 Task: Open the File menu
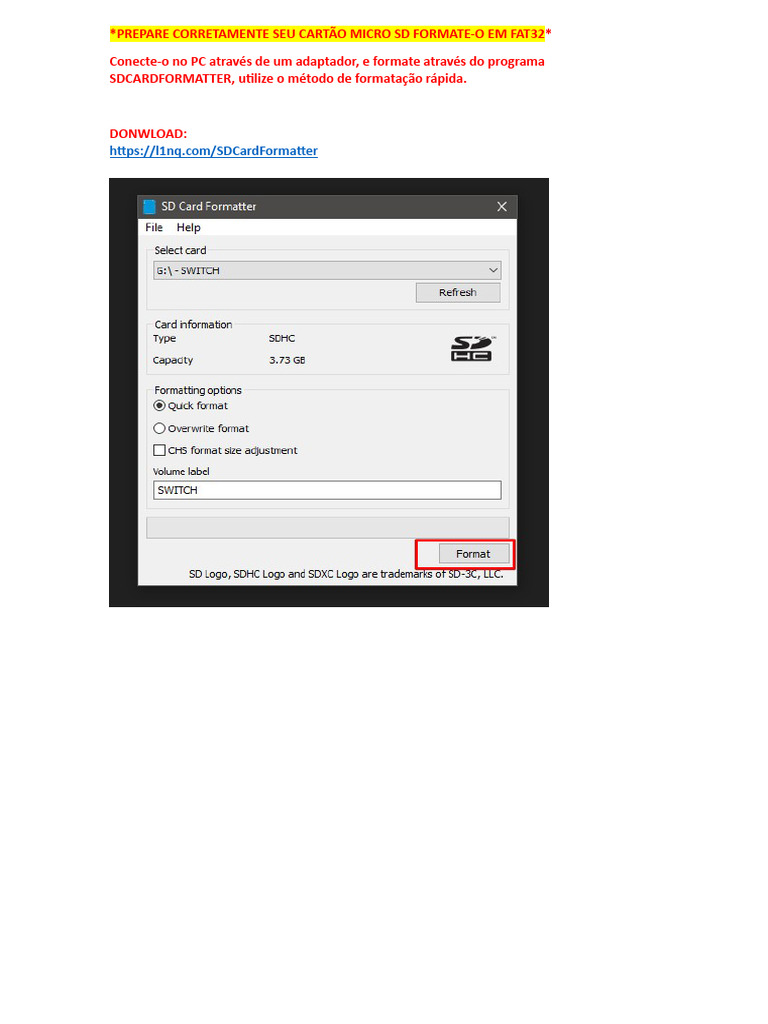click(x=154, y=227)
